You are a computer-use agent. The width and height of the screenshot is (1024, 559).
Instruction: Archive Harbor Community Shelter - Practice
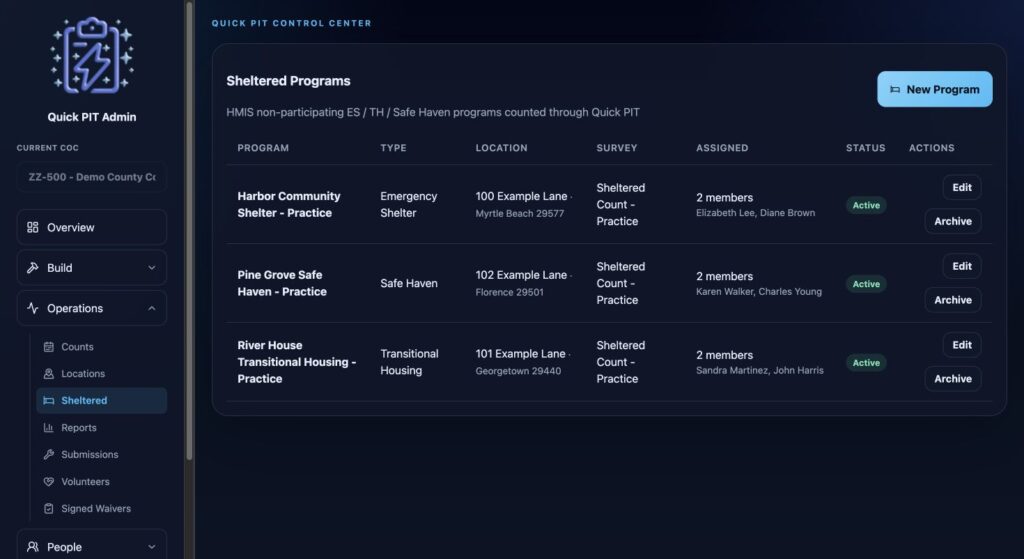coord(953,221)
